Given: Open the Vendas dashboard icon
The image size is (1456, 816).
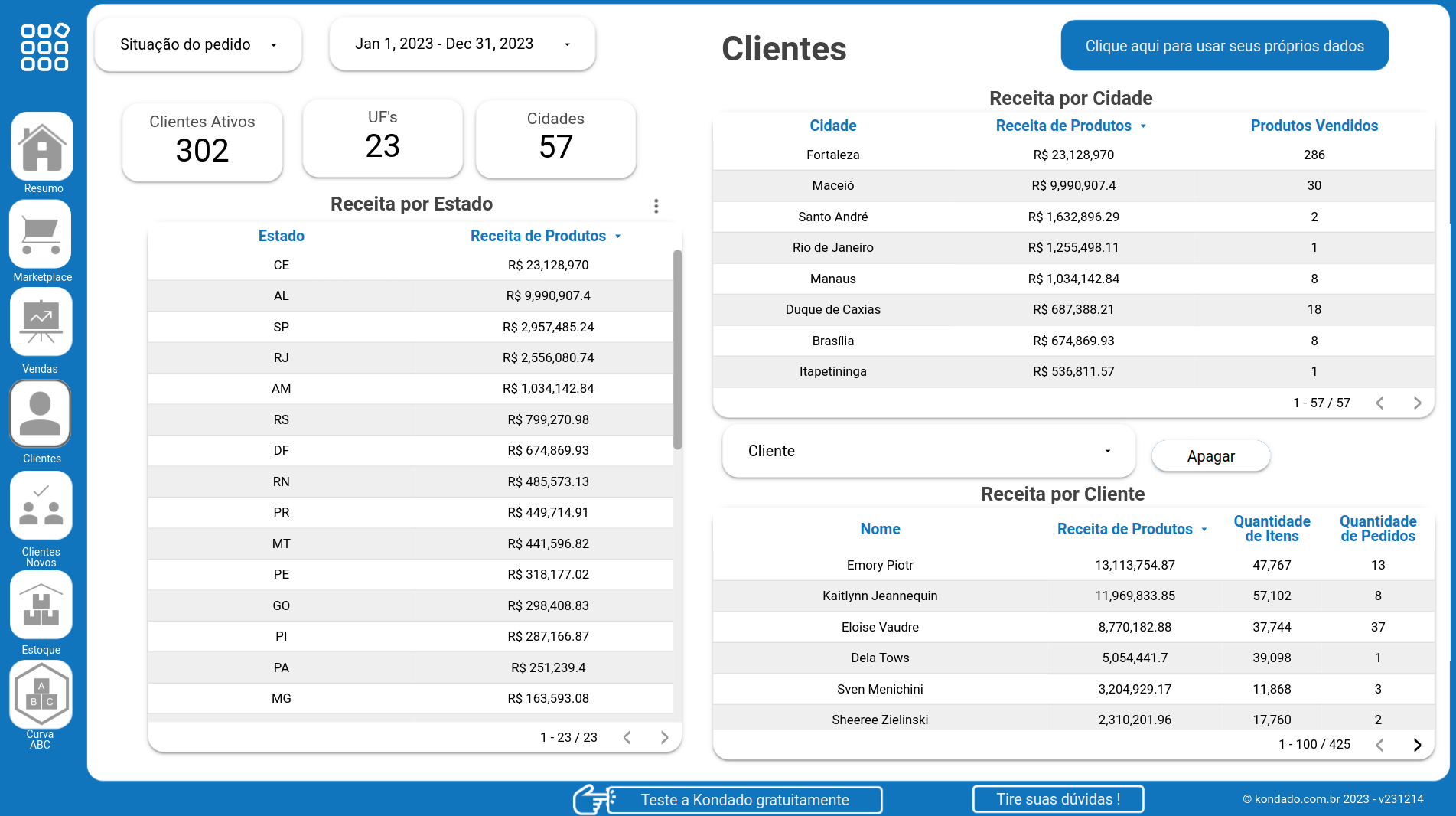Looking at the screenshot, I should tap(40, 322).
